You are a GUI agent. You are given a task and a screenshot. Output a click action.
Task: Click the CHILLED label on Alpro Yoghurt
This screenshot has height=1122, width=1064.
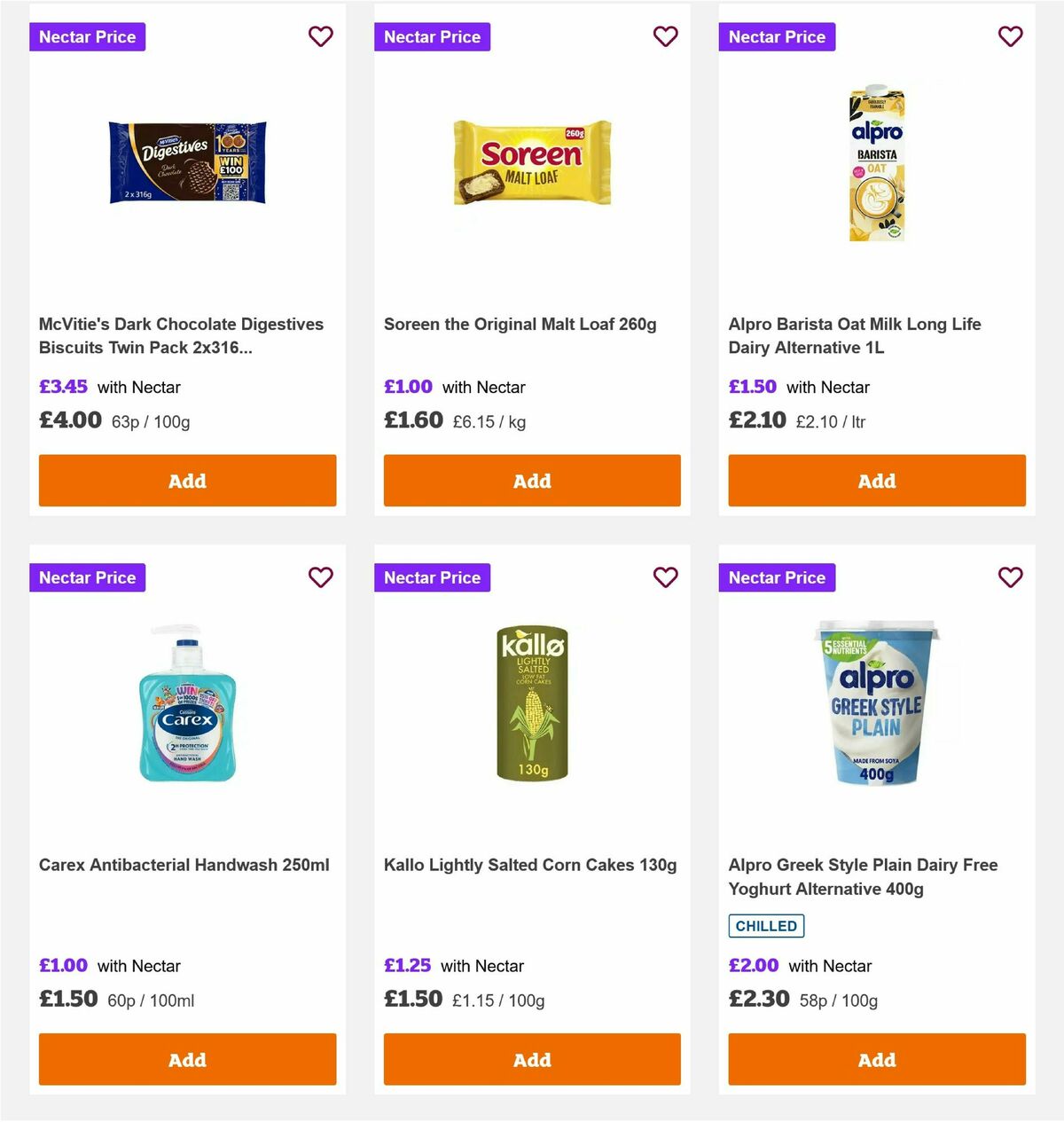(766, 925)
